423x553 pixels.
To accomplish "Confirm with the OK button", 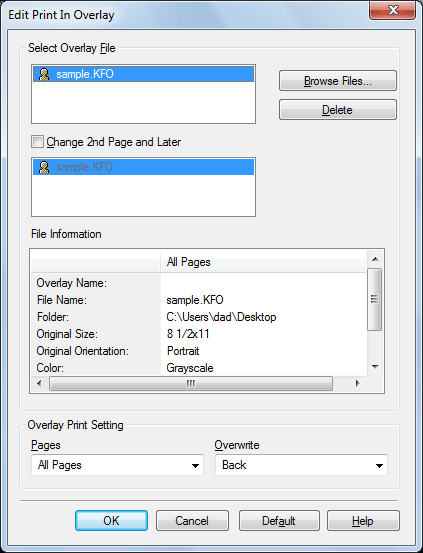I will coord(111,521).
